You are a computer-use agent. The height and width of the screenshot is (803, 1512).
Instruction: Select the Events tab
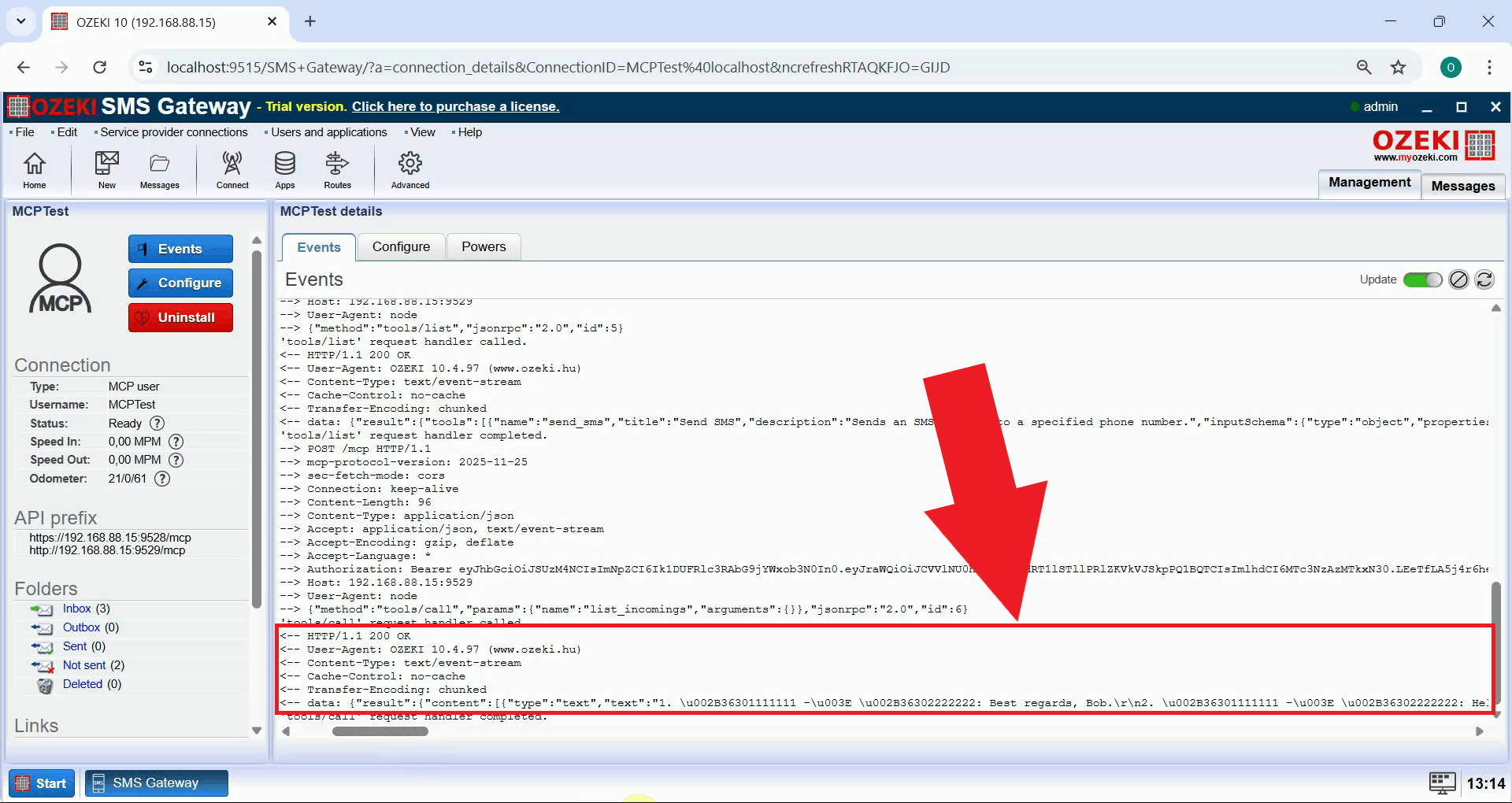click(319, 247)
